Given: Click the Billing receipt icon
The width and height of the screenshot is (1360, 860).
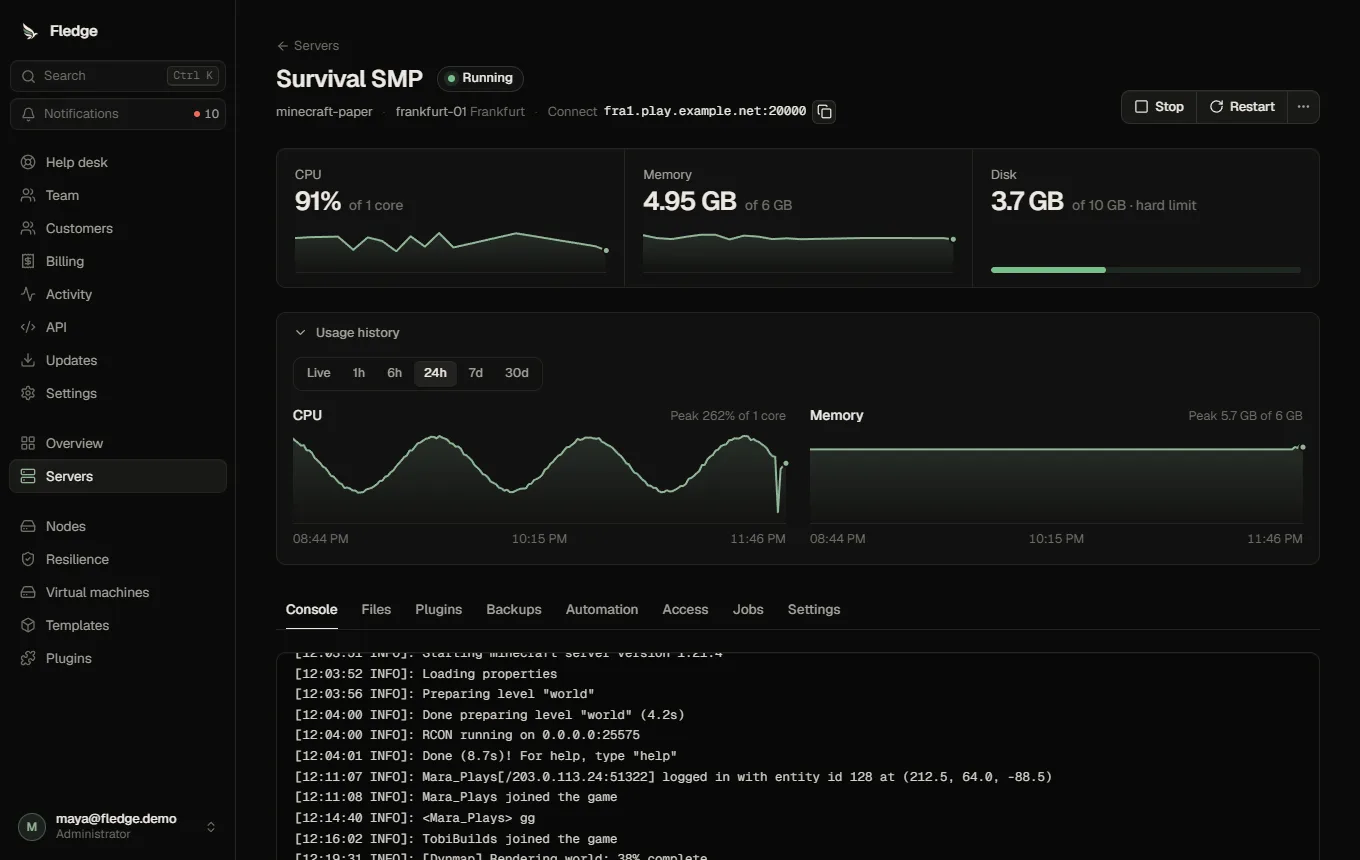Looking at the screenshot, I should 28,261.
